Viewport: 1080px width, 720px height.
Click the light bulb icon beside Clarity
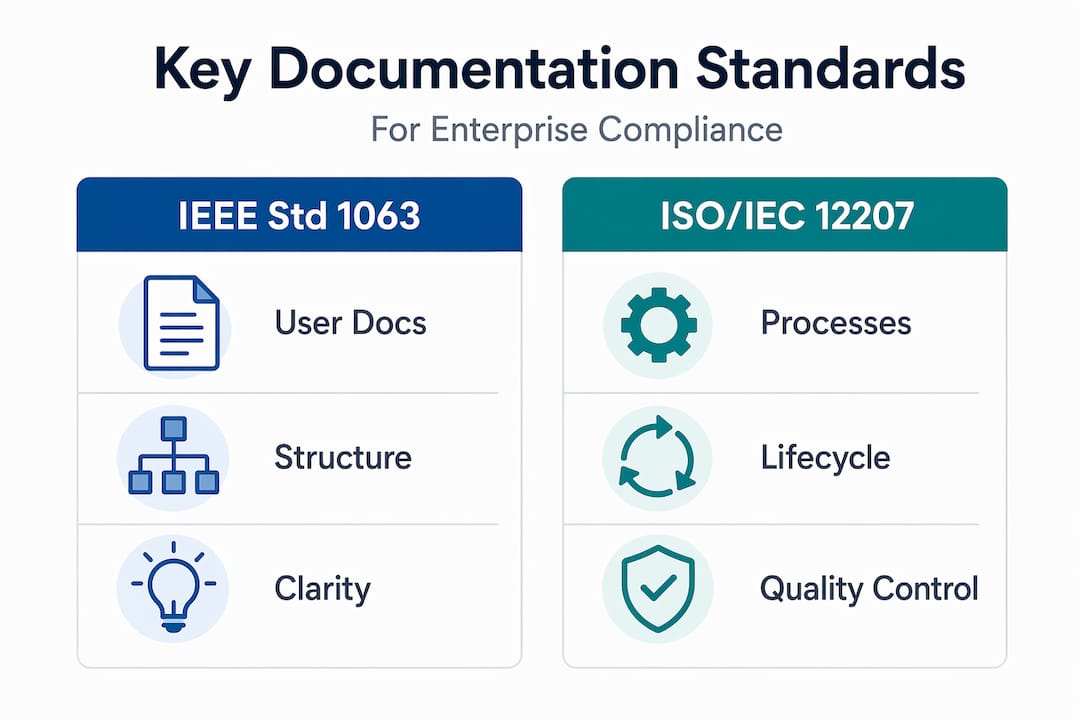click(174, 587)
